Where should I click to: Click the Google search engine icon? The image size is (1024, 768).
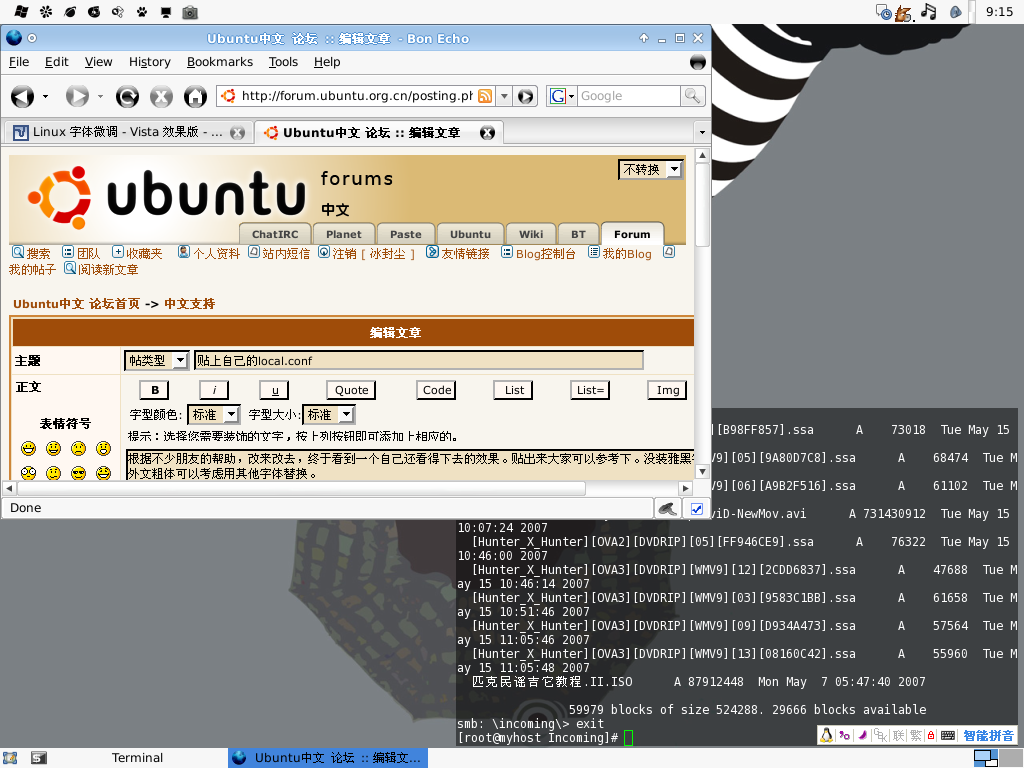pyautogui.click(x=558, y=96)
